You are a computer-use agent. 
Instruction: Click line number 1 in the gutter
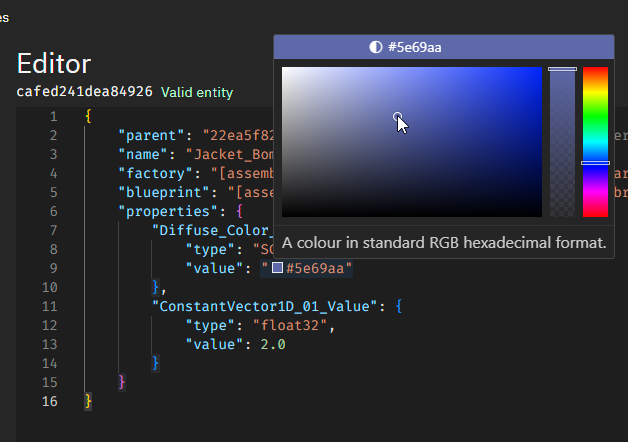pyautogui.click(x=54, y=117)
